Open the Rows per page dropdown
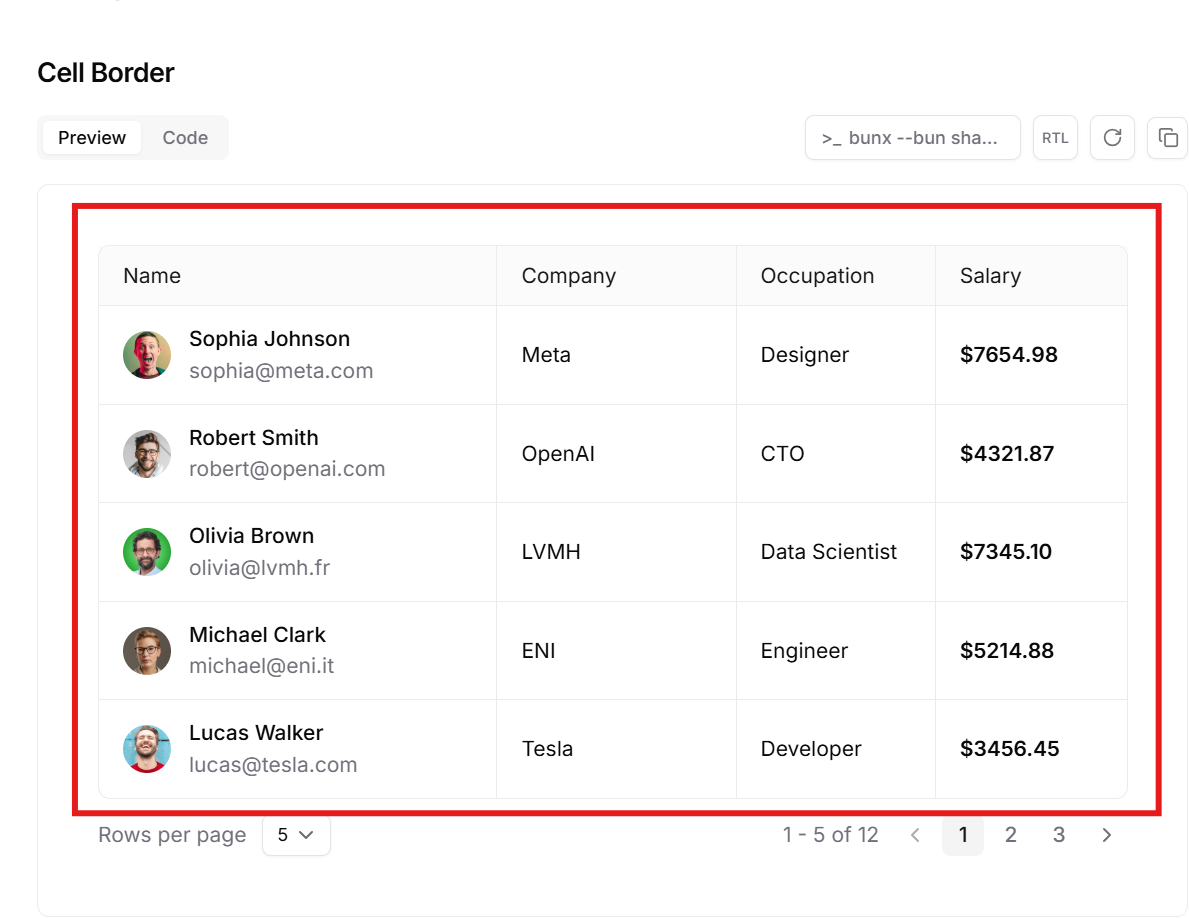 click(x=296, y=835)
